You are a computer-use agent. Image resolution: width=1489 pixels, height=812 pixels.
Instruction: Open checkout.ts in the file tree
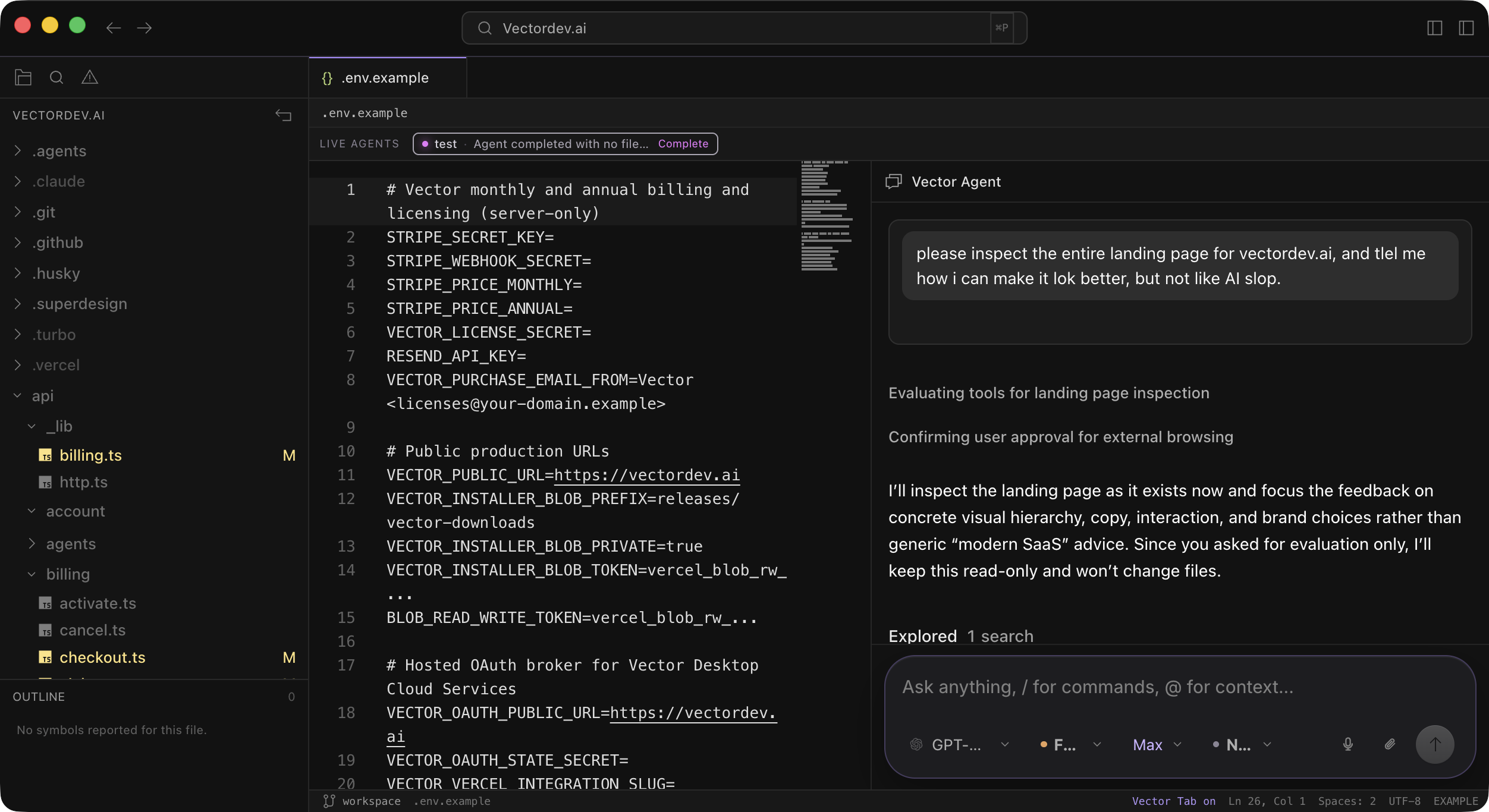[x=102, y=657]
